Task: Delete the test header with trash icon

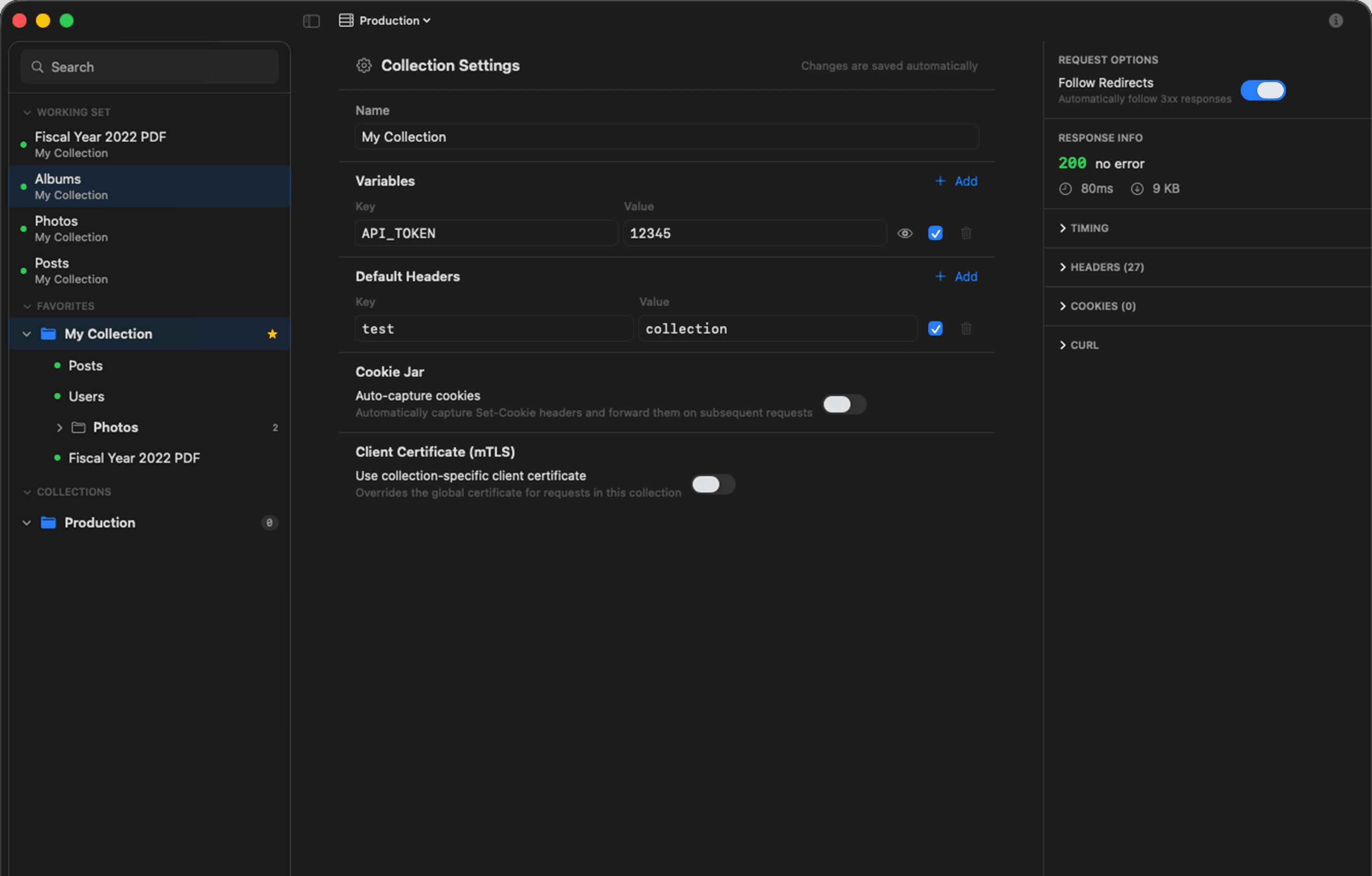Action: point(966,329)
